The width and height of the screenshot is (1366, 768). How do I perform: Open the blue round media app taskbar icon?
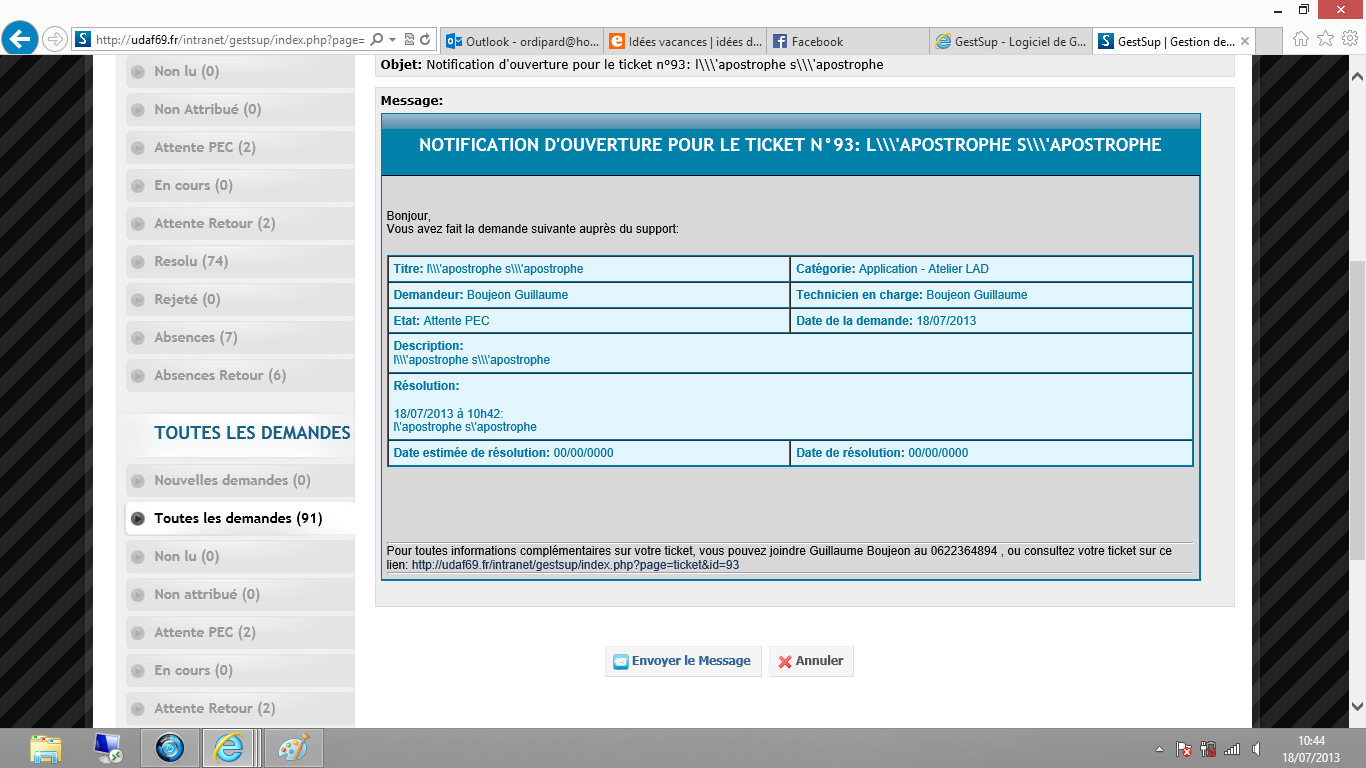pyautogui.click(x=169, y=748)
